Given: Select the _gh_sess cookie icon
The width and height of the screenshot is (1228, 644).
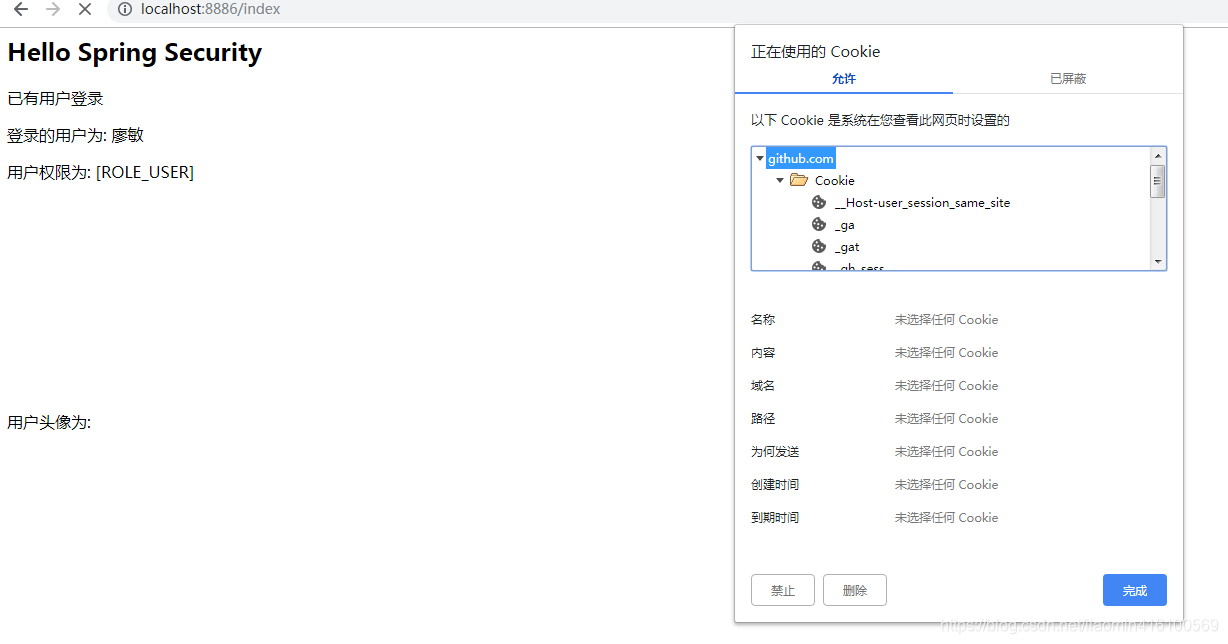Looking at the screenshot, I should (818, 267).
